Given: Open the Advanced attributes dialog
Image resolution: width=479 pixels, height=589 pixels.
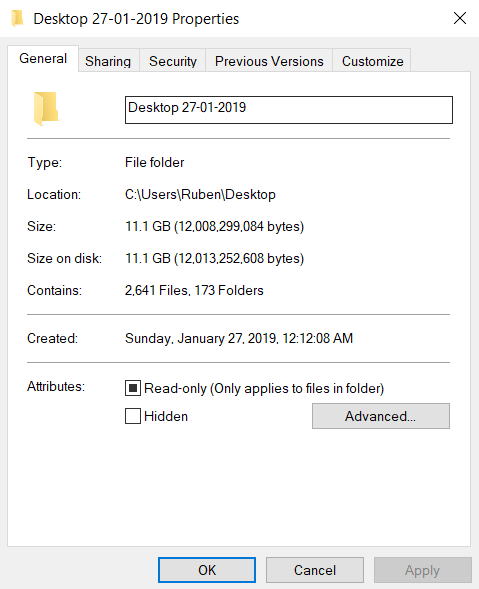Looking at the screenshot, I should (x=381, y=416).
